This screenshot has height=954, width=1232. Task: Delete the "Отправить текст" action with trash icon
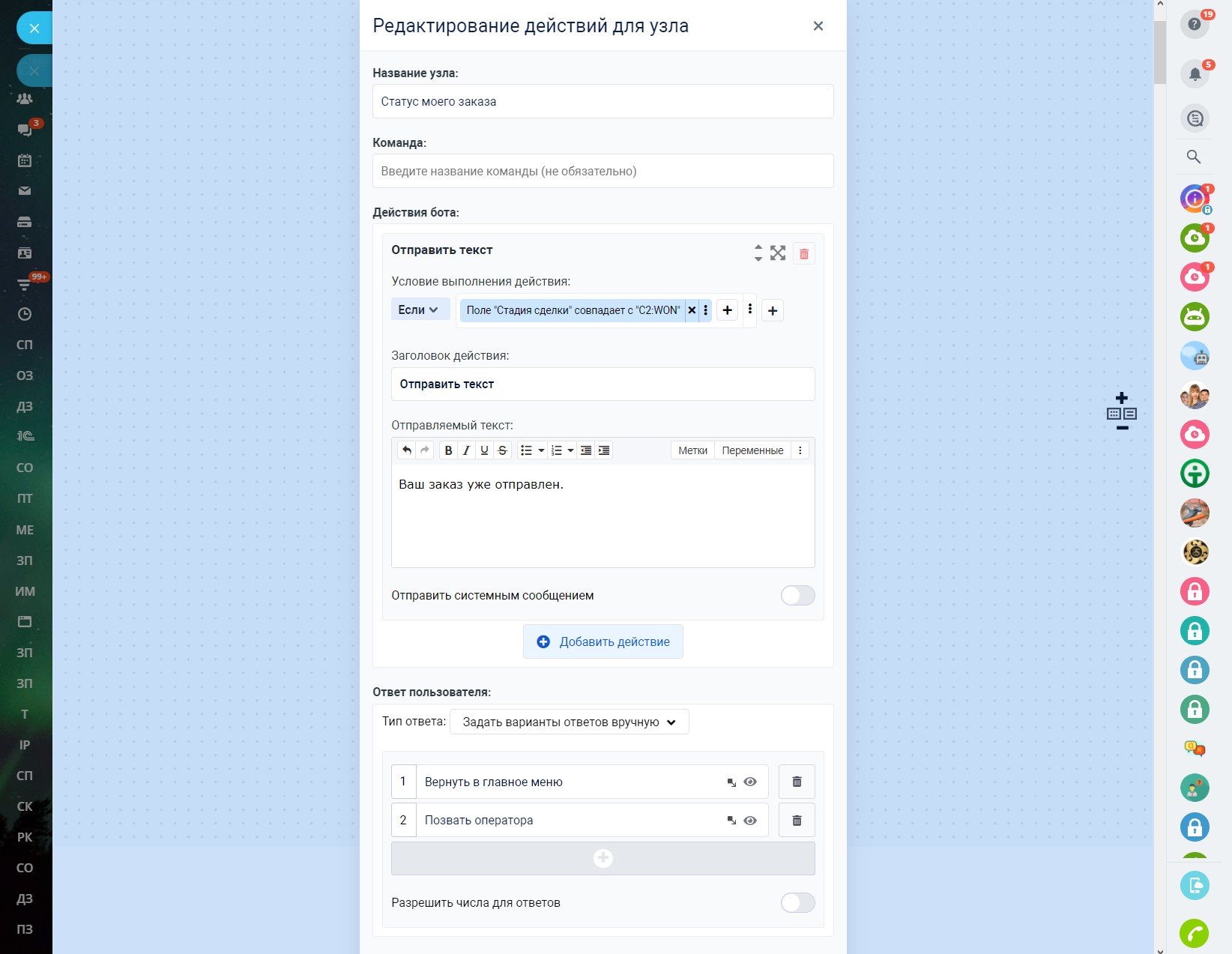coord(804,253)
